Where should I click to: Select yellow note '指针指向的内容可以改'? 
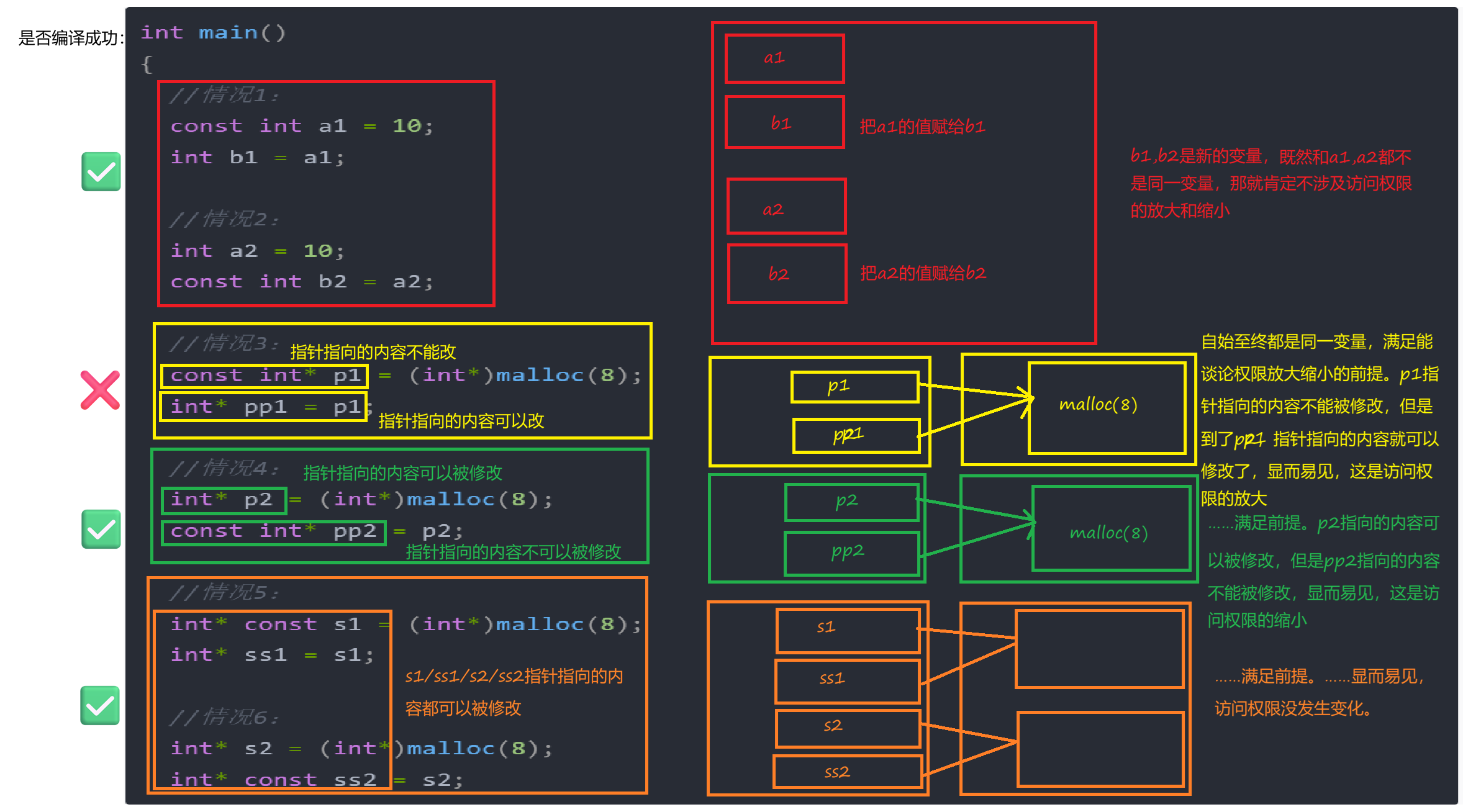[x=461, y=421]
